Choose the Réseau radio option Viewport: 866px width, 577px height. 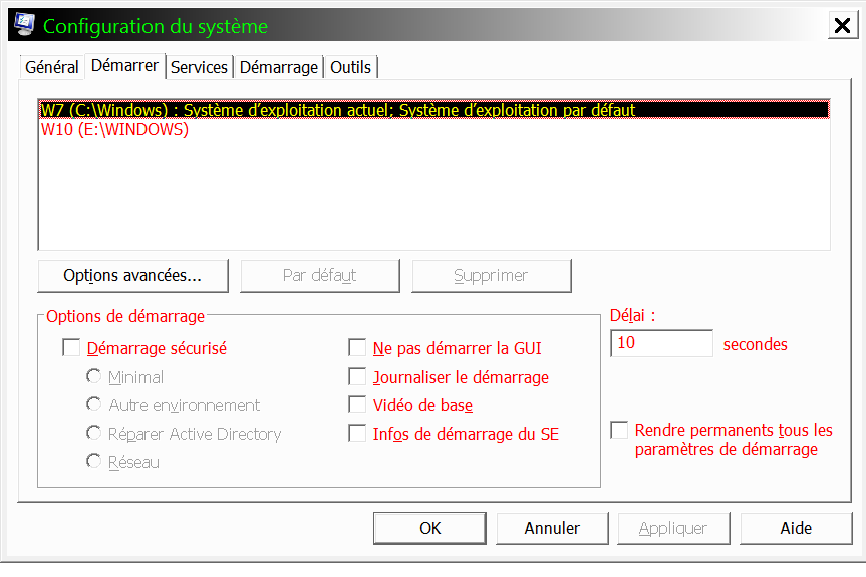[x=93, y=460]
